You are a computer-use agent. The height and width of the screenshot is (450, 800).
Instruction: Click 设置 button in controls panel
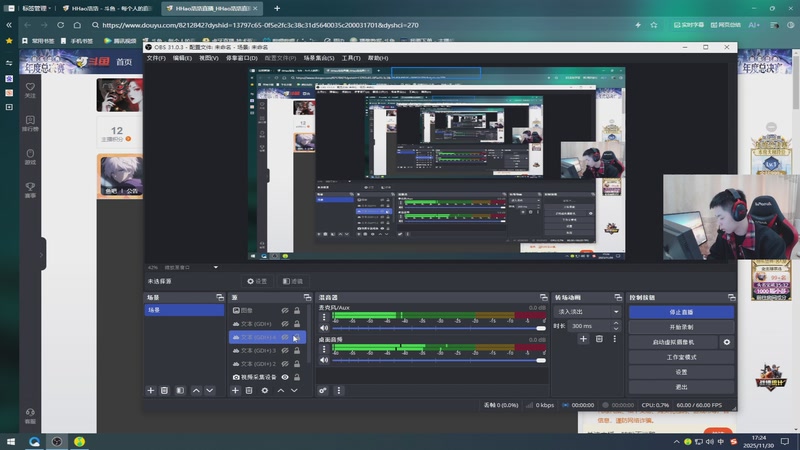[681, 372]
